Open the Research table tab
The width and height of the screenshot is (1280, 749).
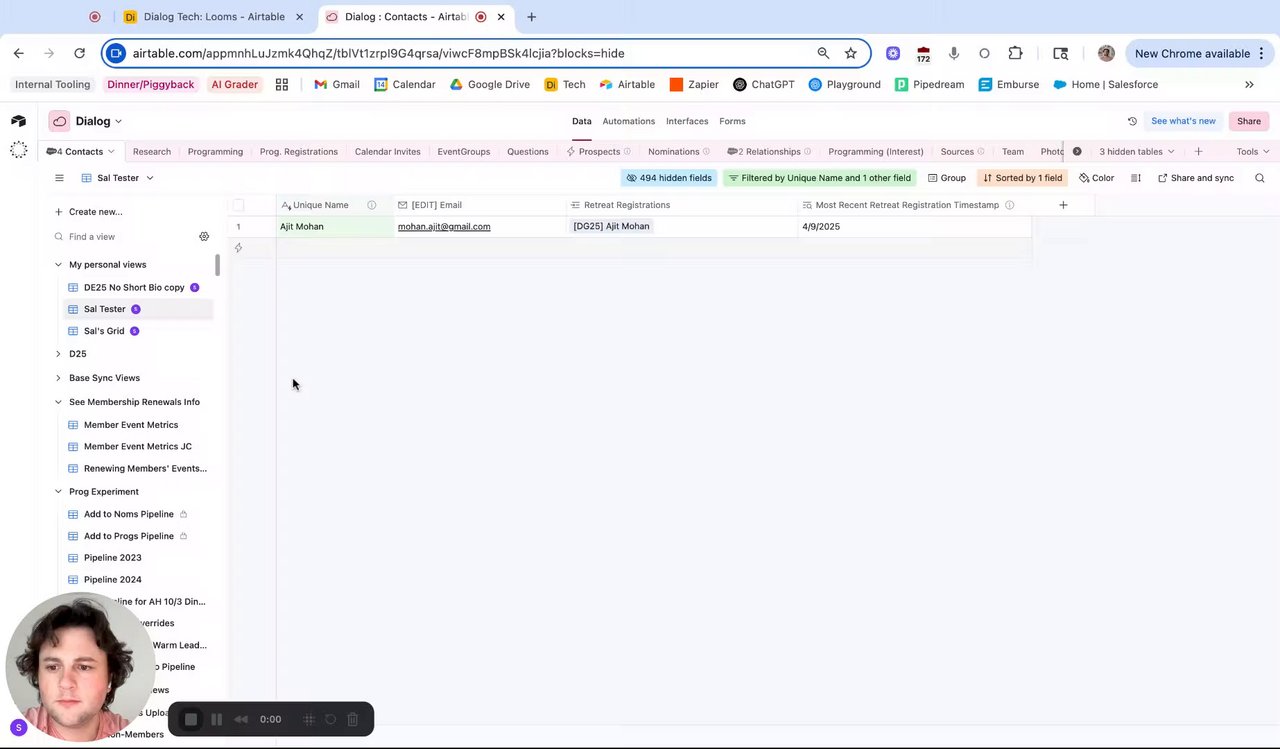click(152, 152)
